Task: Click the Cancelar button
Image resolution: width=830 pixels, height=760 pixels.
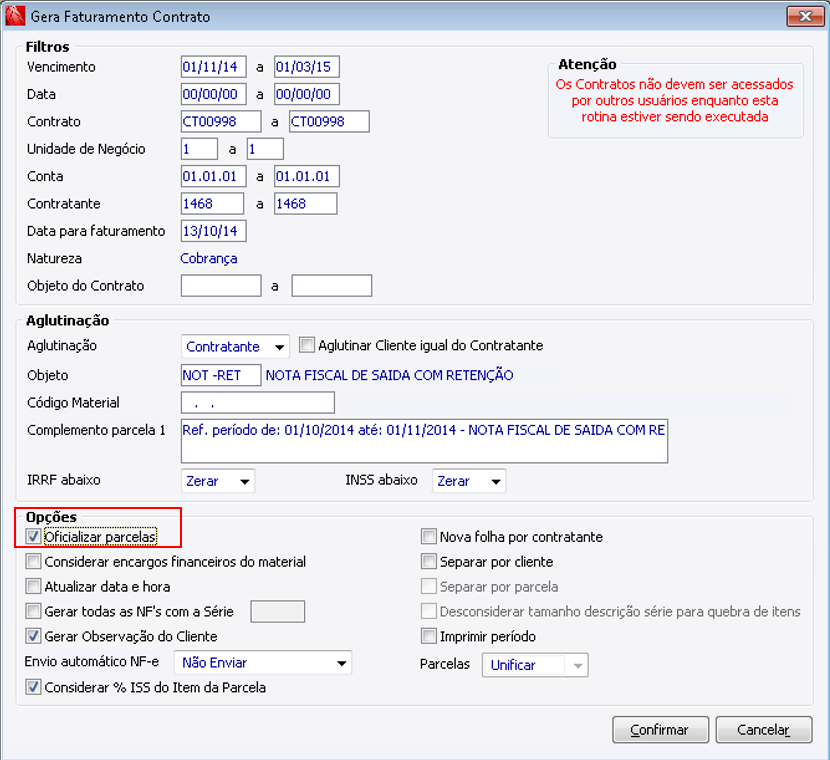Action: pos(763,730)
